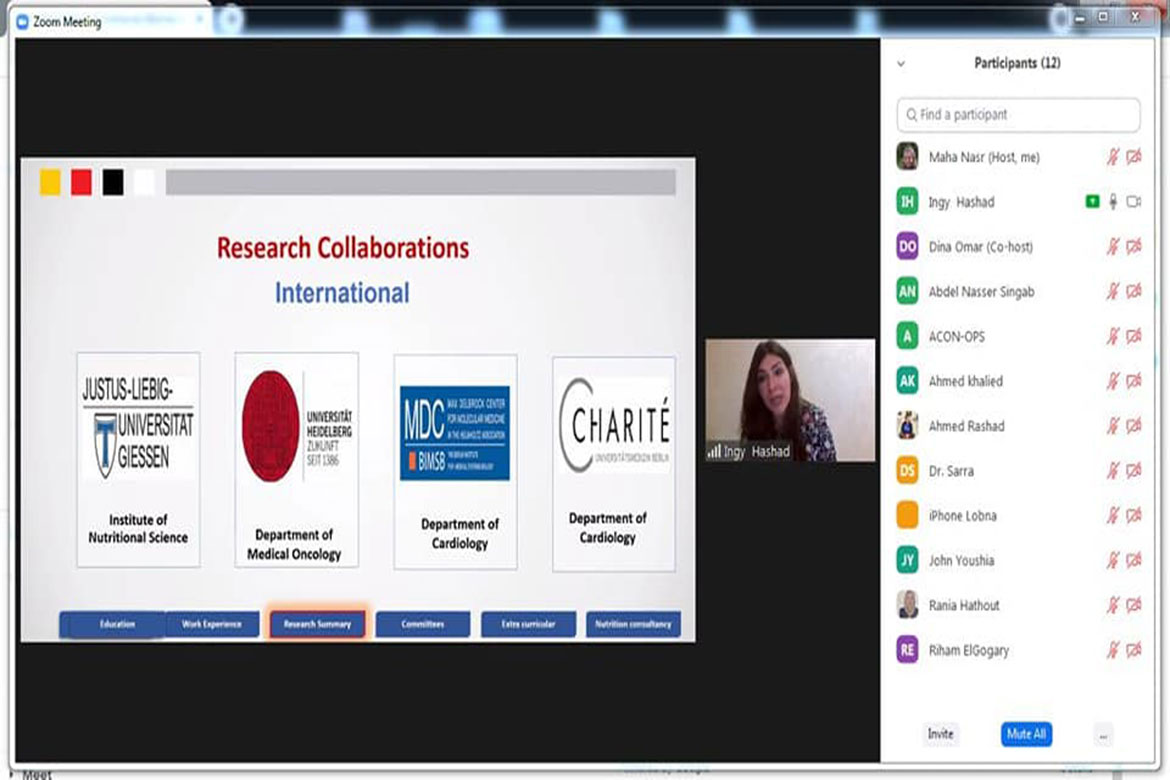Click the orange avatar for iPhone Lobna
This screenshot has height=780, width=1170.
[x=907, y=515]
